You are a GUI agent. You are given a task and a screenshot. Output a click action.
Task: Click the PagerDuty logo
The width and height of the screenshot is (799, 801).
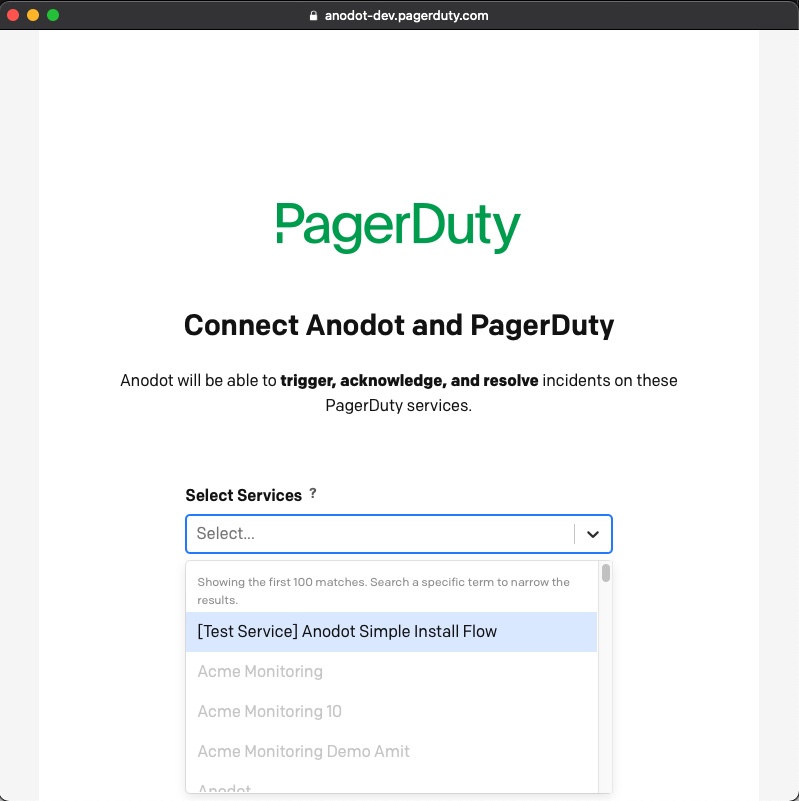point(398,227)
